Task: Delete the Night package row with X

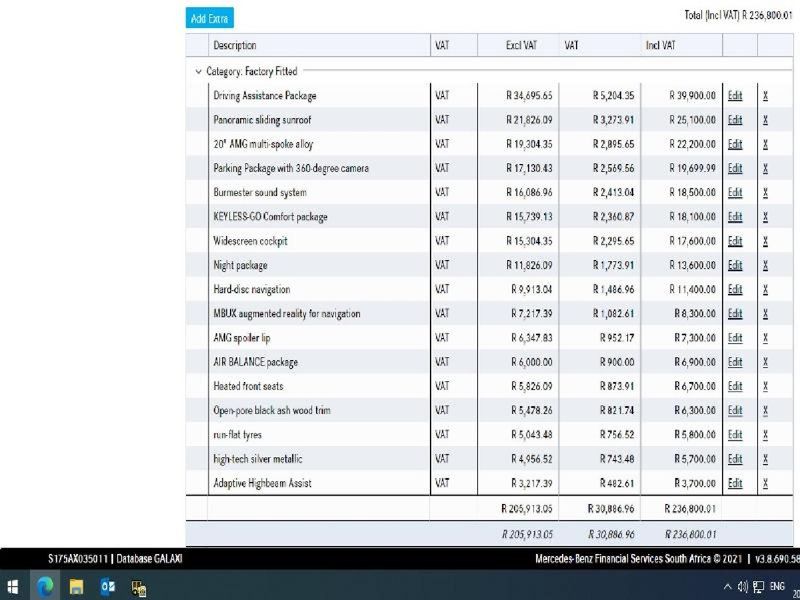Action: [765, 265]
